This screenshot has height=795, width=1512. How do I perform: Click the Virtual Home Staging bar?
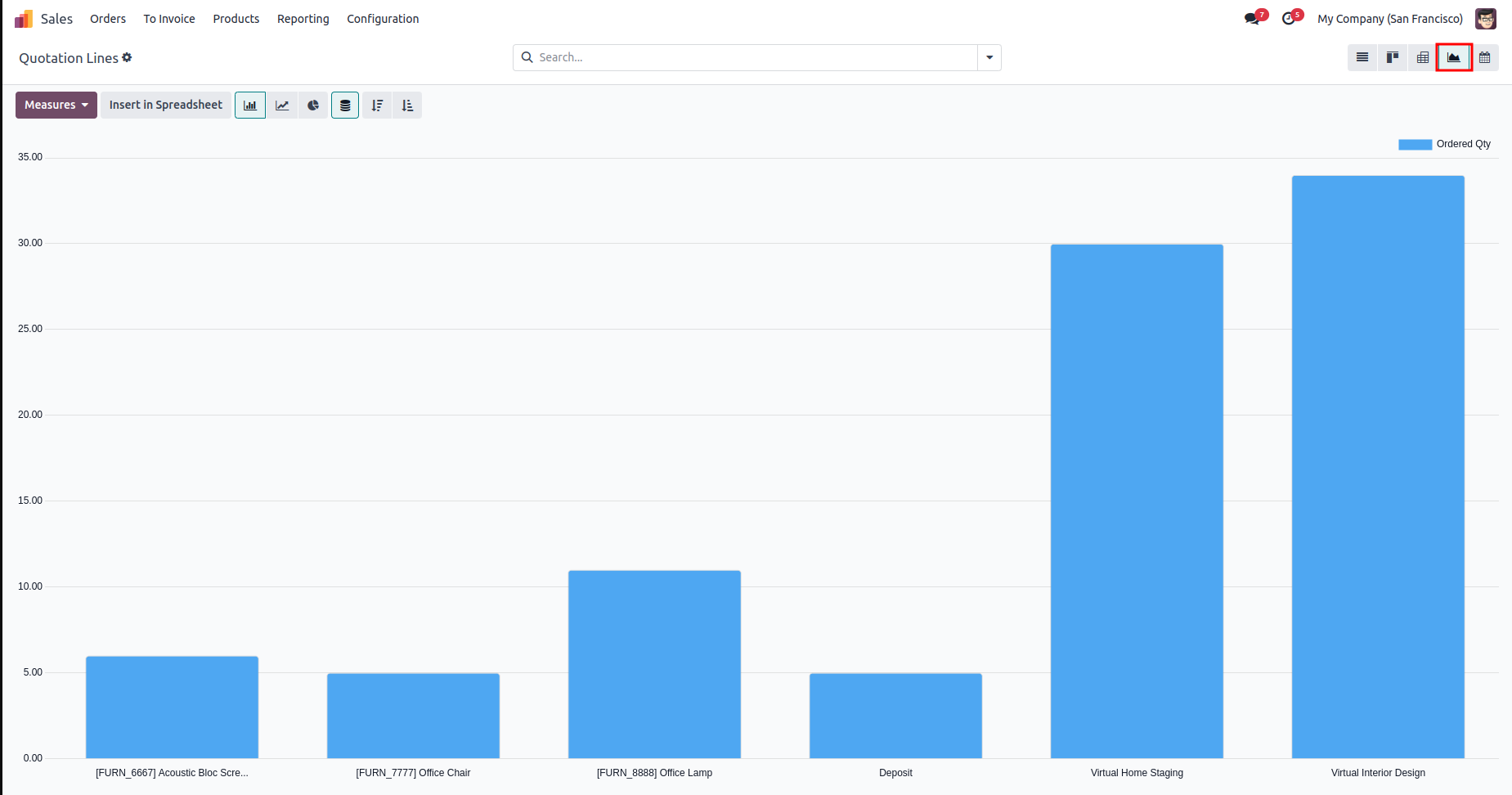click(x=1137, y=501)
